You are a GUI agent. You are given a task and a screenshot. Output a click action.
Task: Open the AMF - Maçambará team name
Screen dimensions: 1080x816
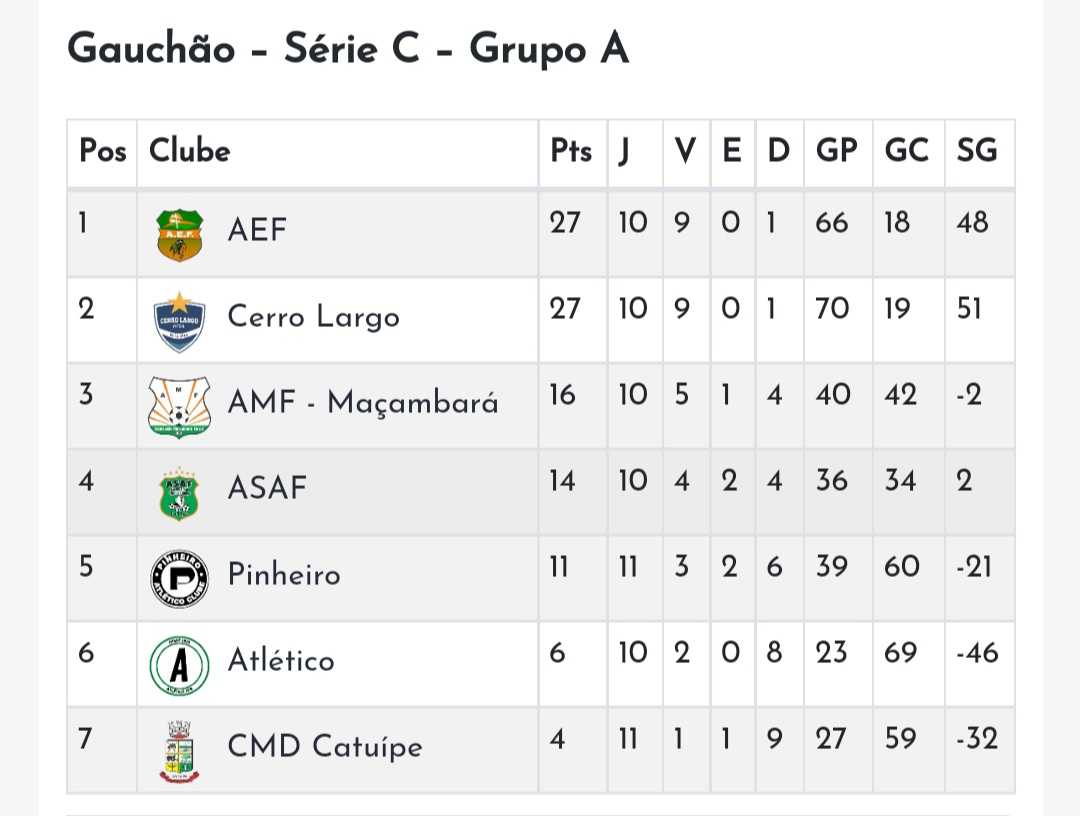[x=363, y=403]
